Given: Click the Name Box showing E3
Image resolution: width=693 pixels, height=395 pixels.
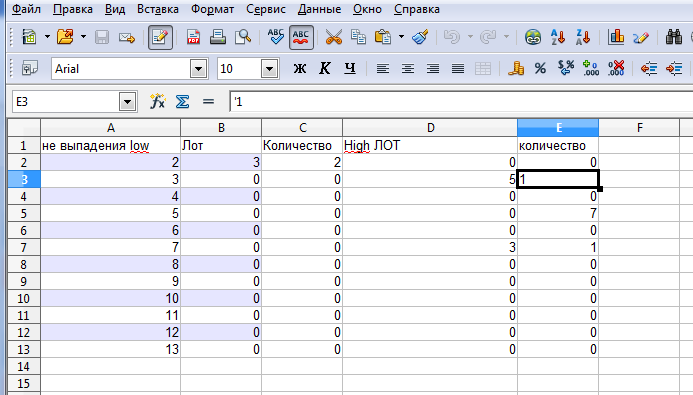Looking at the screenshot, I should tap(65, 102).
